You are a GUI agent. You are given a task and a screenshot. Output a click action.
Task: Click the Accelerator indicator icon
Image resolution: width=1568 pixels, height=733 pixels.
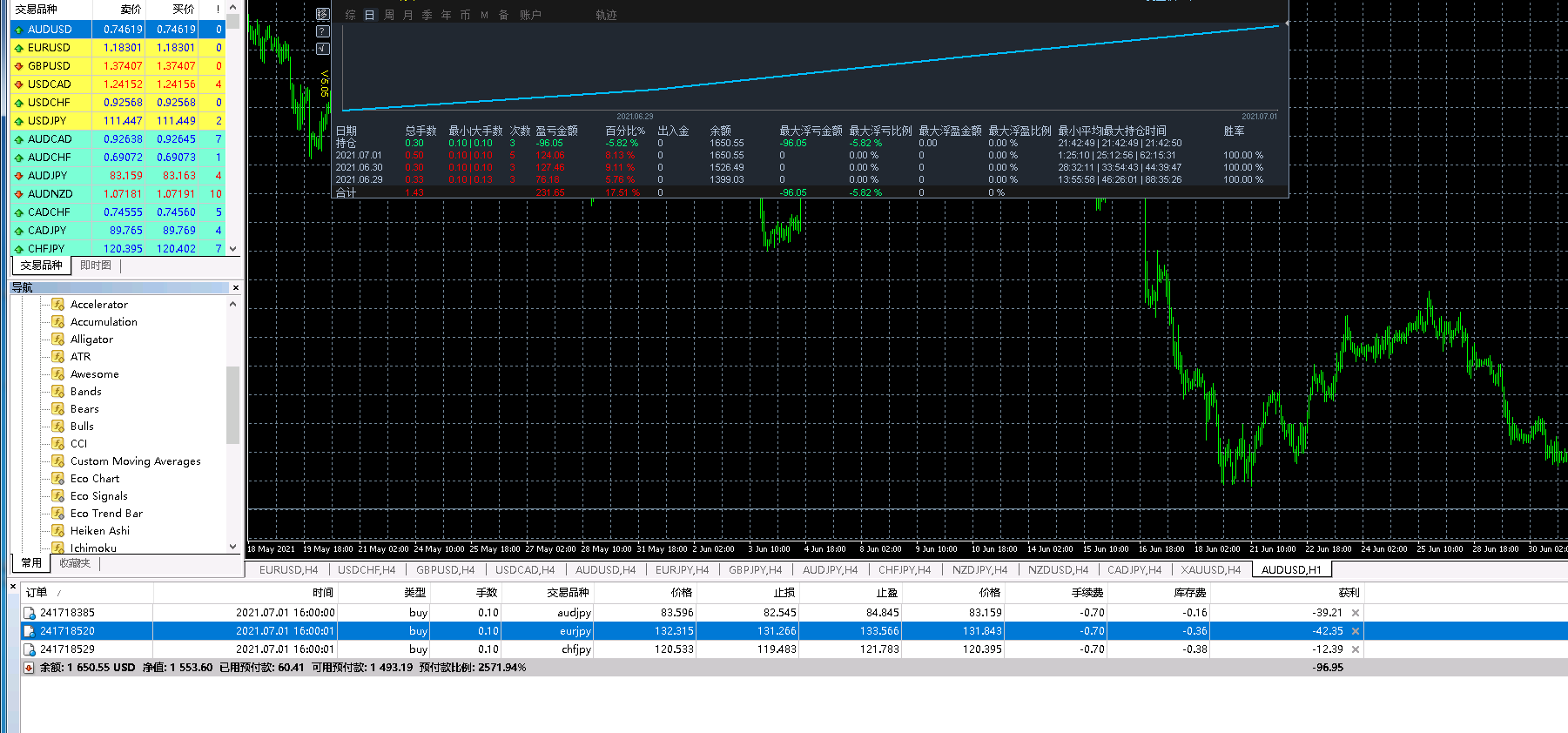[58, 304]
